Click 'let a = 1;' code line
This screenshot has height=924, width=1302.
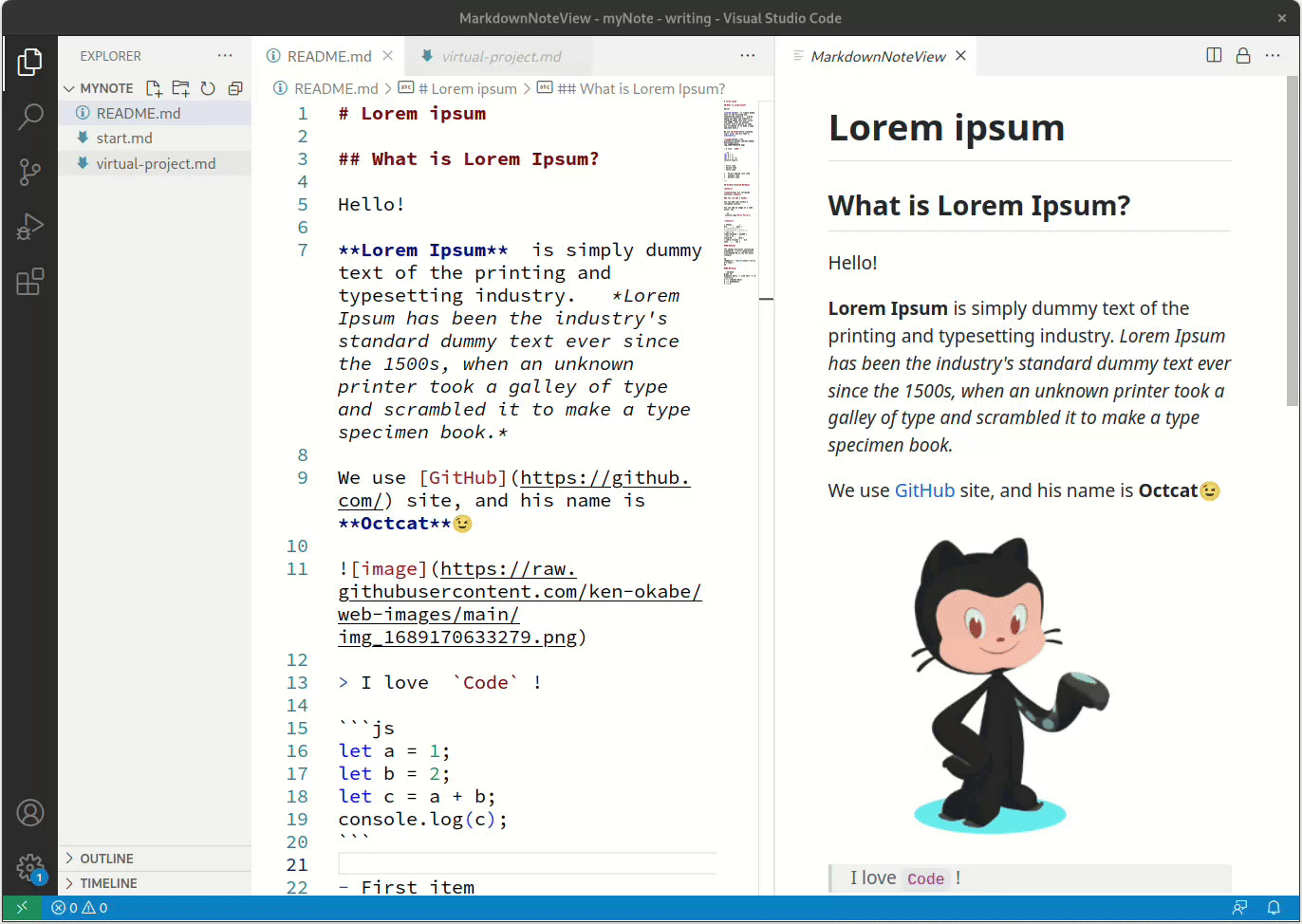pyautogui.click(x=394, y=751)
